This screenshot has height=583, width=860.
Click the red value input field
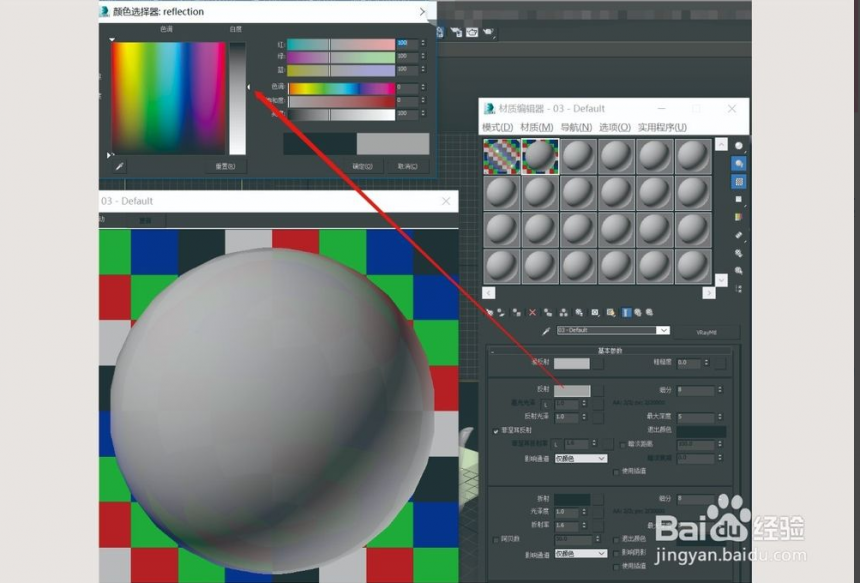[408, 43]
